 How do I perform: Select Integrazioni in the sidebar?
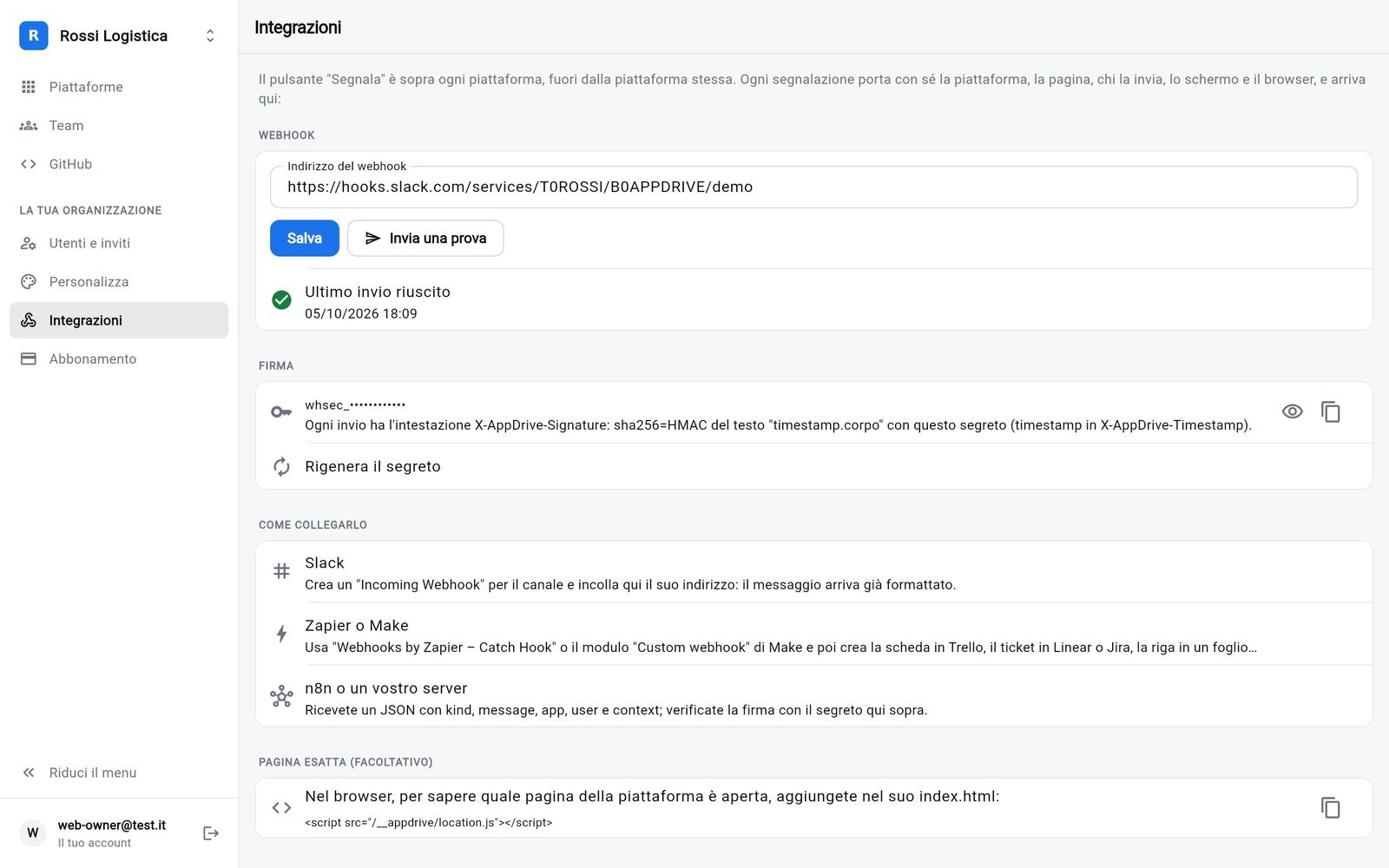(119, 320)
